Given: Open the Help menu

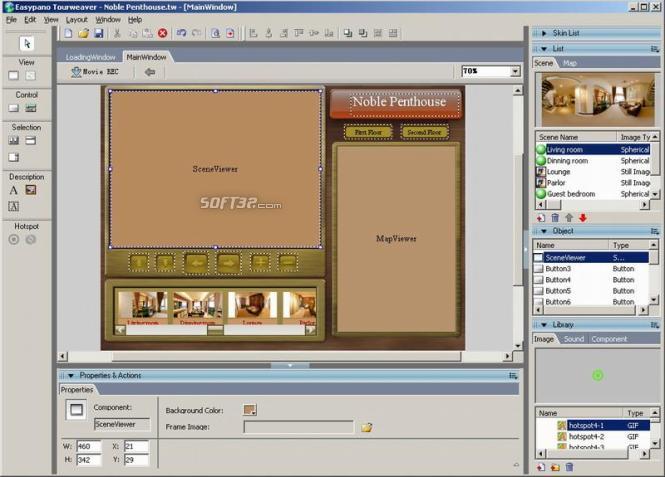Looking at the screenshot, I should point(135,20).
